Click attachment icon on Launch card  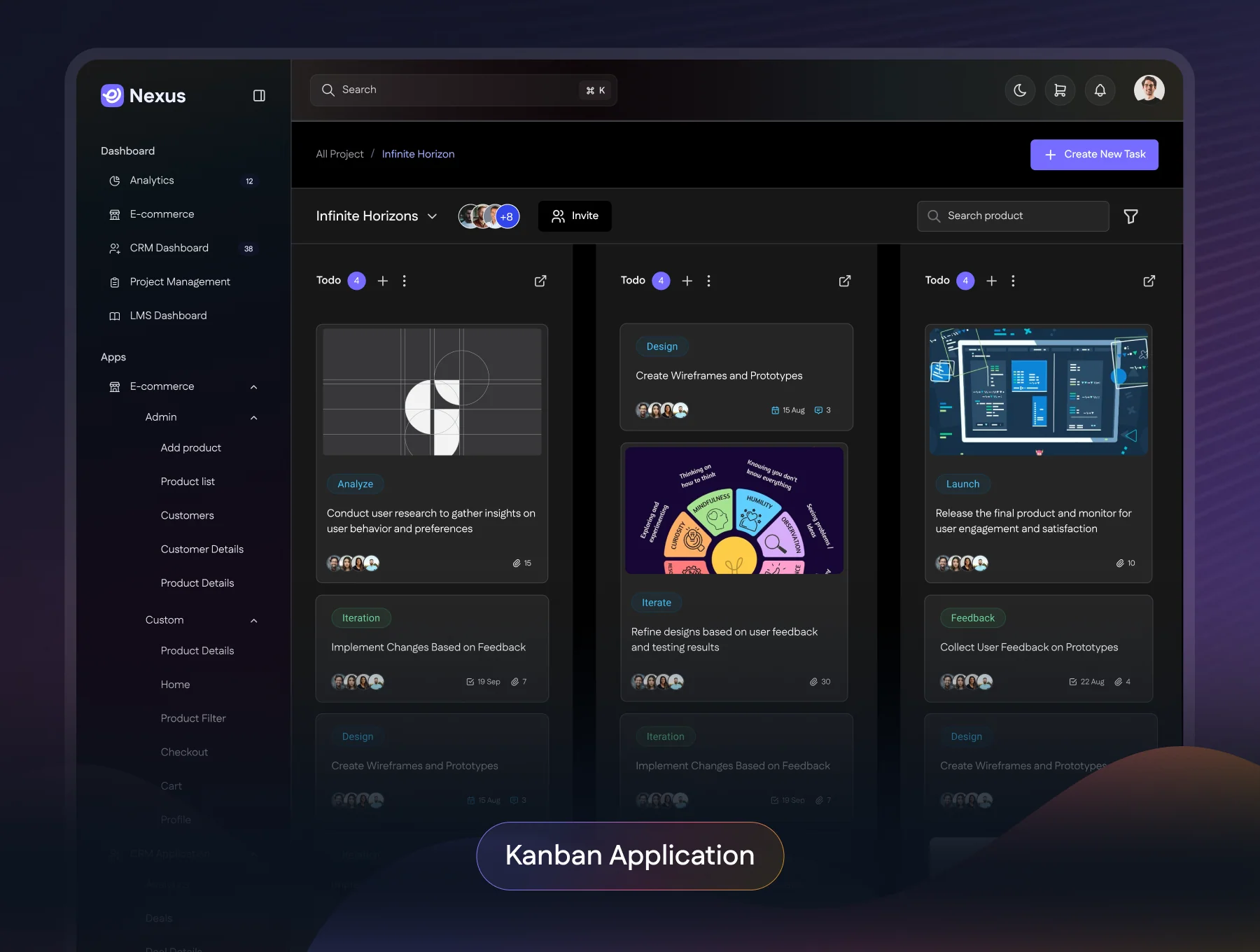tap(1120, 563)
